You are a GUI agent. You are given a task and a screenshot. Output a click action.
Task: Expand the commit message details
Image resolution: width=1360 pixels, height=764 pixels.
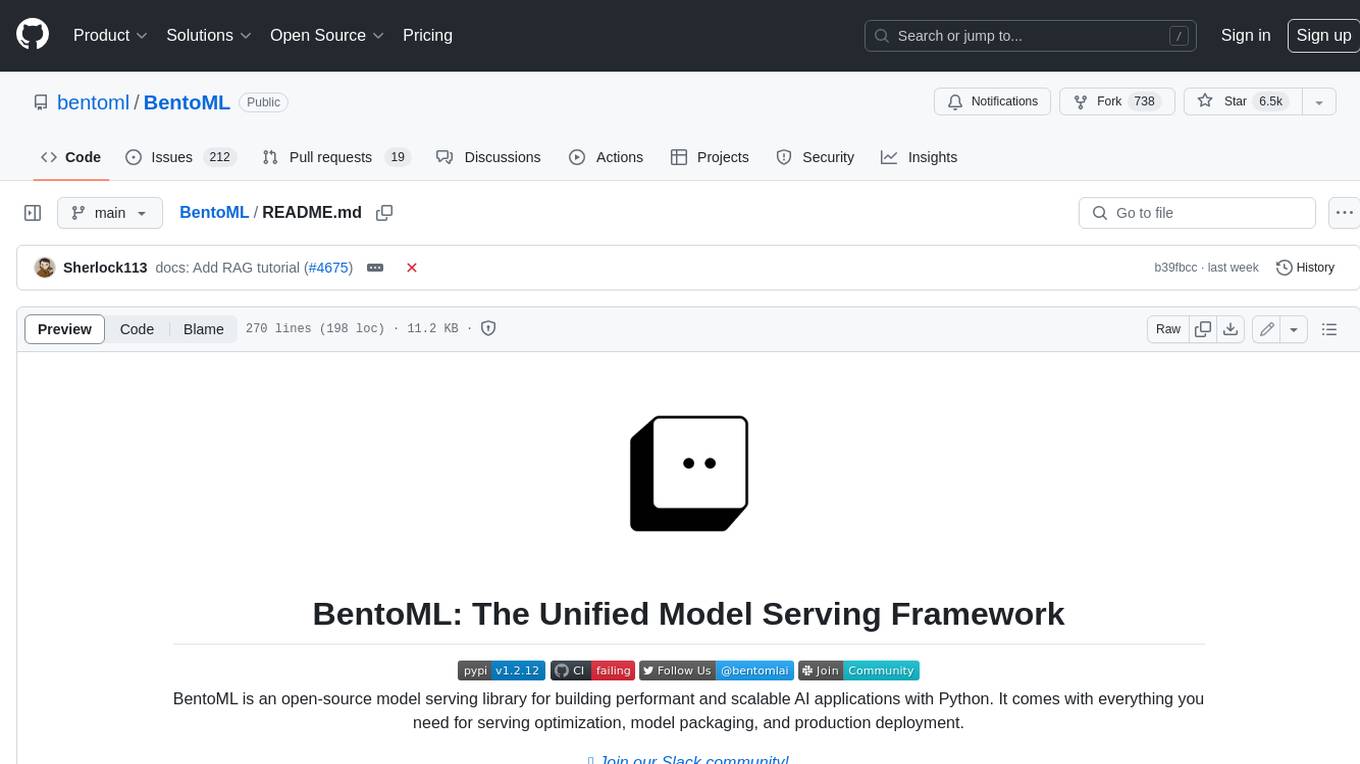(375, 268)
